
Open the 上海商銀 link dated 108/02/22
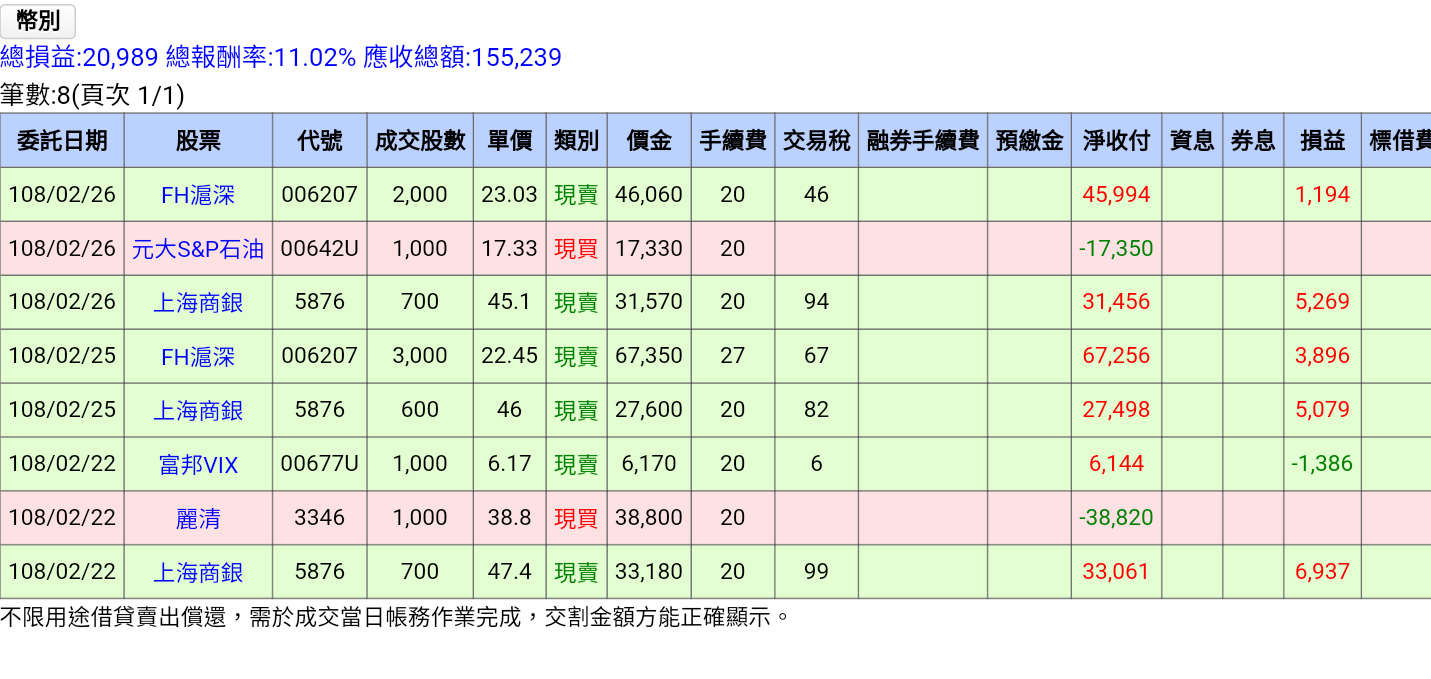198,571
